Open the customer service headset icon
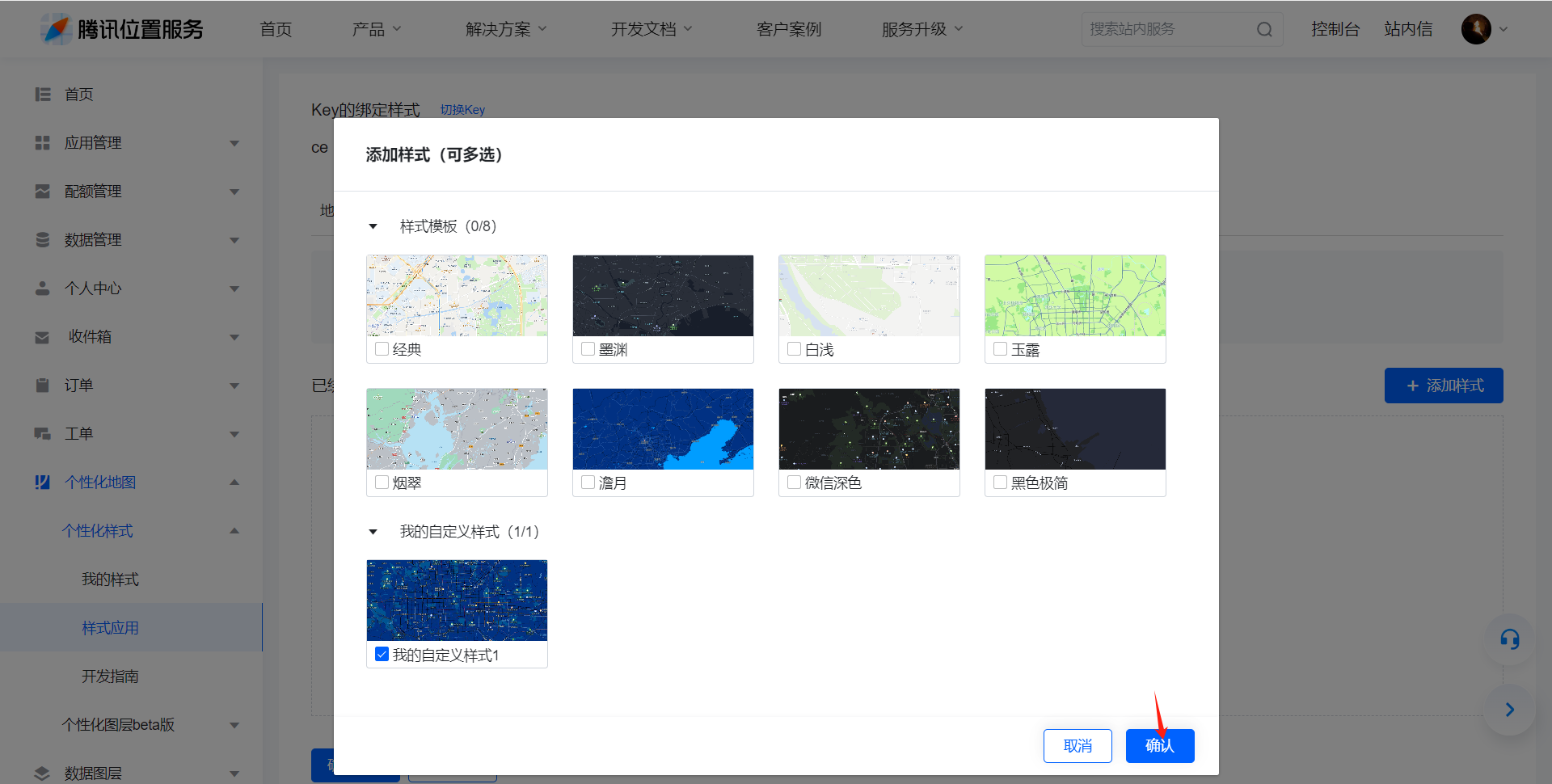Viewport: 1552px width, 784px height. tap(1509, 639)
